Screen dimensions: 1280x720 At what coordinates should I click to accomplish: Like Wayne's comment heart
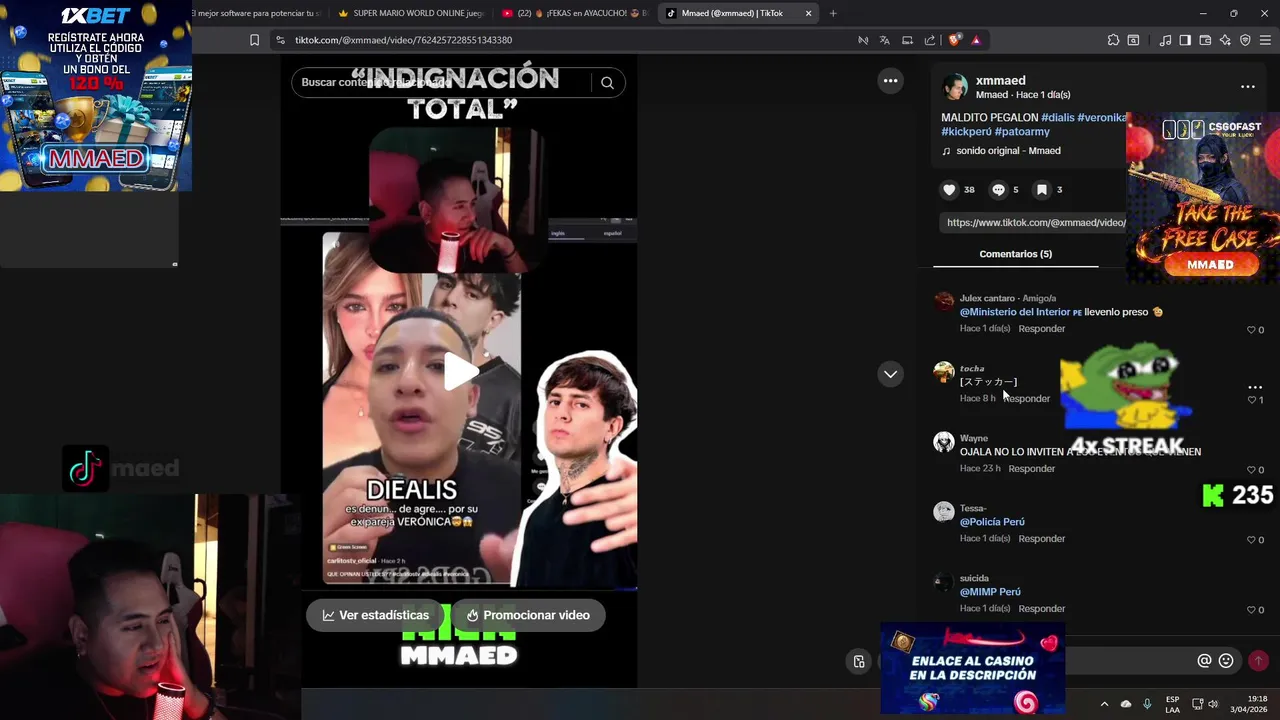pos(1251,470)
